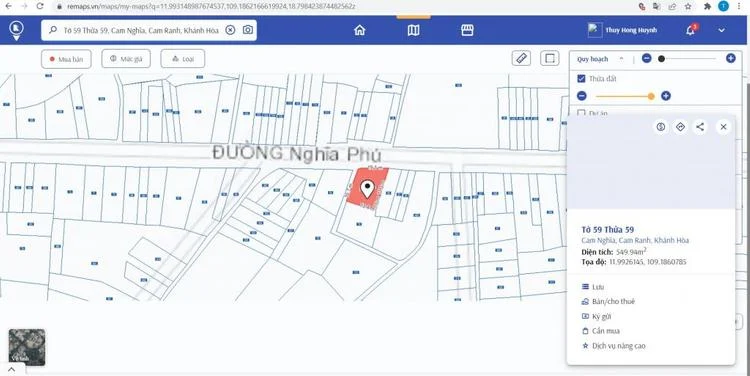Toggle the Mua bán filter

coord(66,59)
